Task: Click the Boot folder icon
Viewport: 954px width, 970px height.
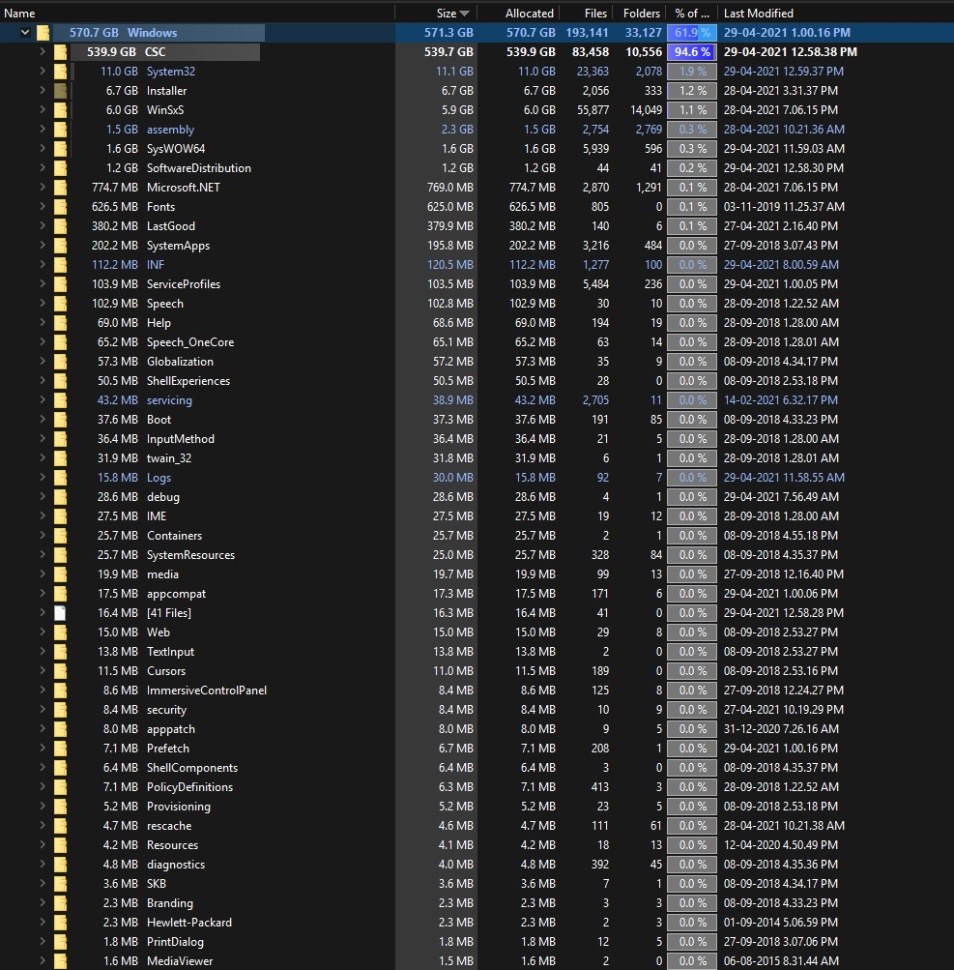Action: (x=60, y=419)
